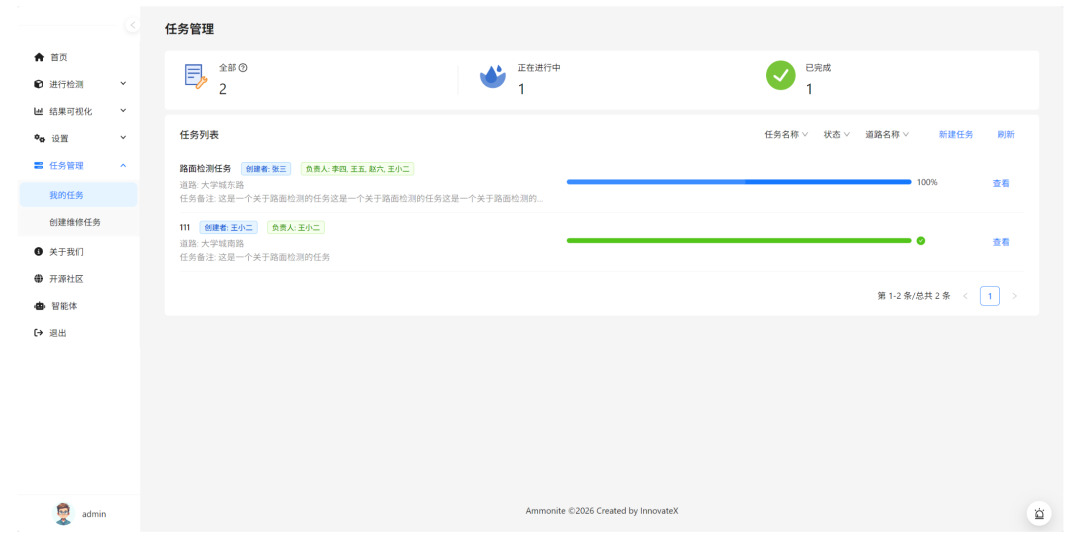Click the blue 100% progress bar

738,182
